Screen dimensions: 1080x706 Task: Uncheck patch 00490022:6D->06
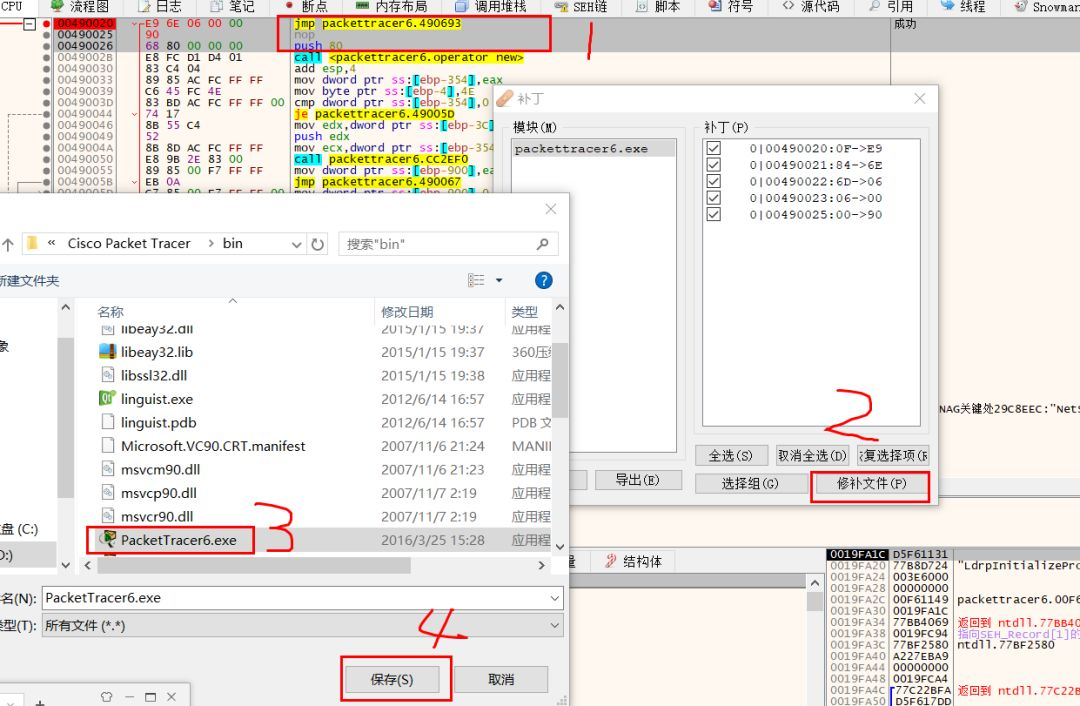(714, 181)
